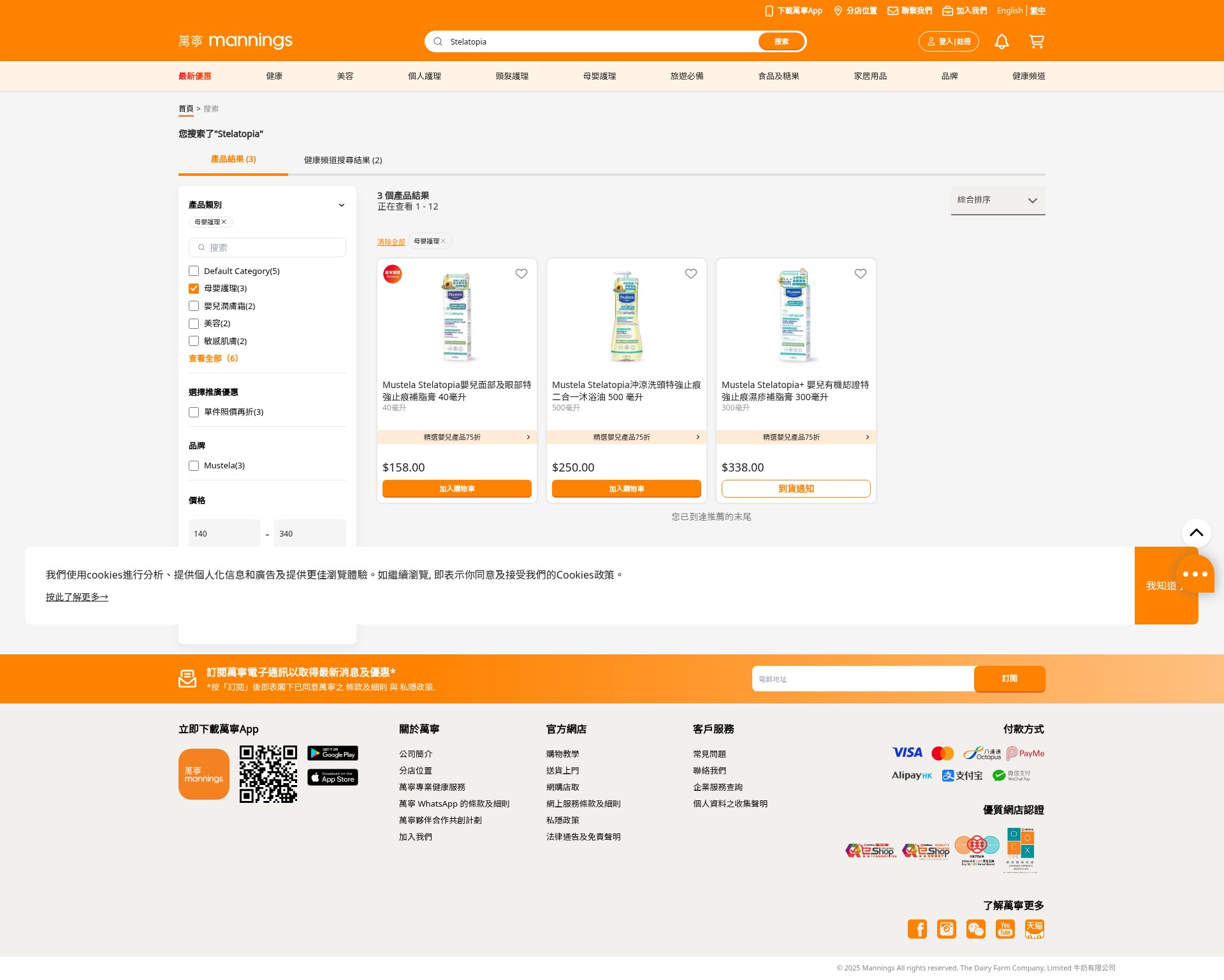Open the 健康頻道 navigation menu
The image size is (1224, 980).
coord(1029,76)
